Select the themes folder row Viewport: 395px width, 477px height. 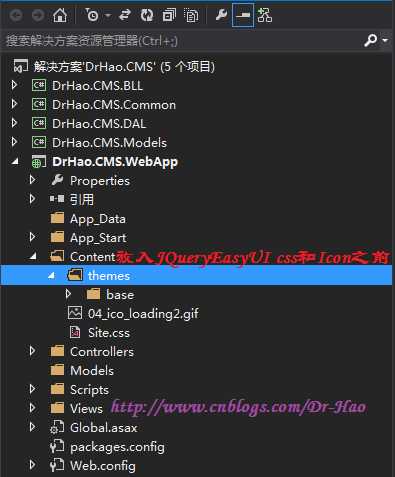pyautogui.click(x=197, y=276)
